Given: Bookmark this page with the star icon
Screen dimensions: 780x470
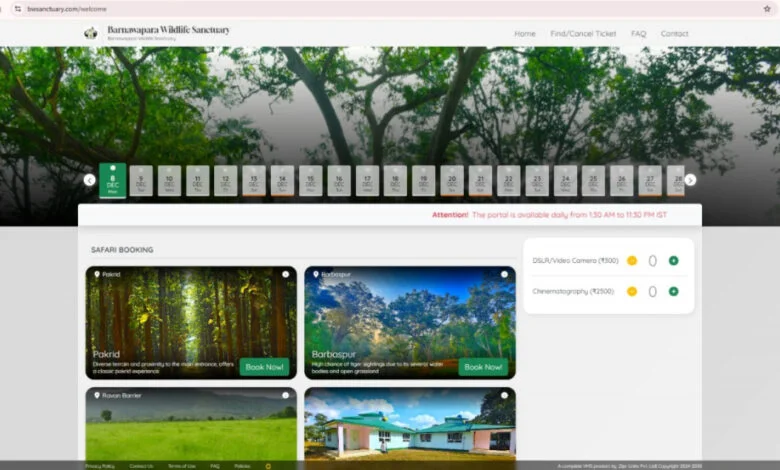Looking at the screenshot, I should (766, 8).
